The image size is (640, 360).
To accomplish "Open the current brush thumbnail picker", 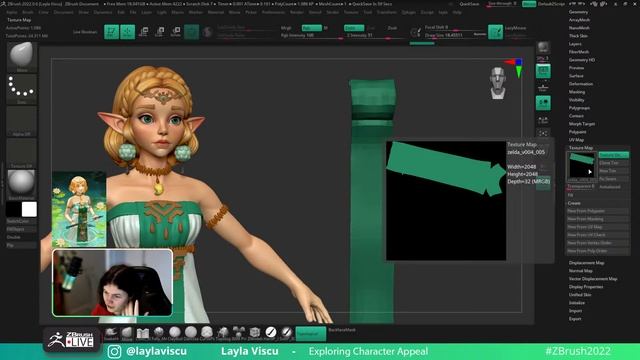I will coord(22,57).
